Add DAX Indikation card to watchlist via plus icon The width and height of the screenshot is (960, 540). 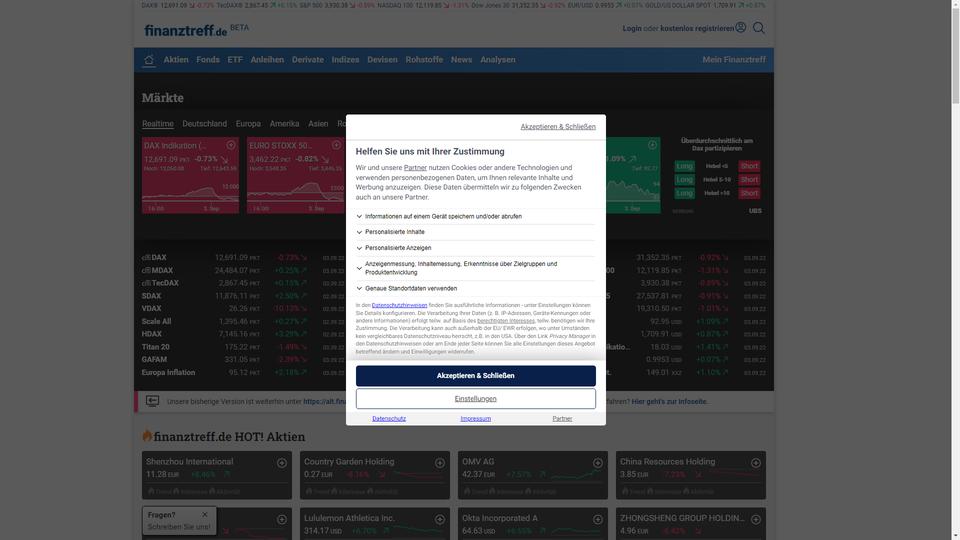231,146
